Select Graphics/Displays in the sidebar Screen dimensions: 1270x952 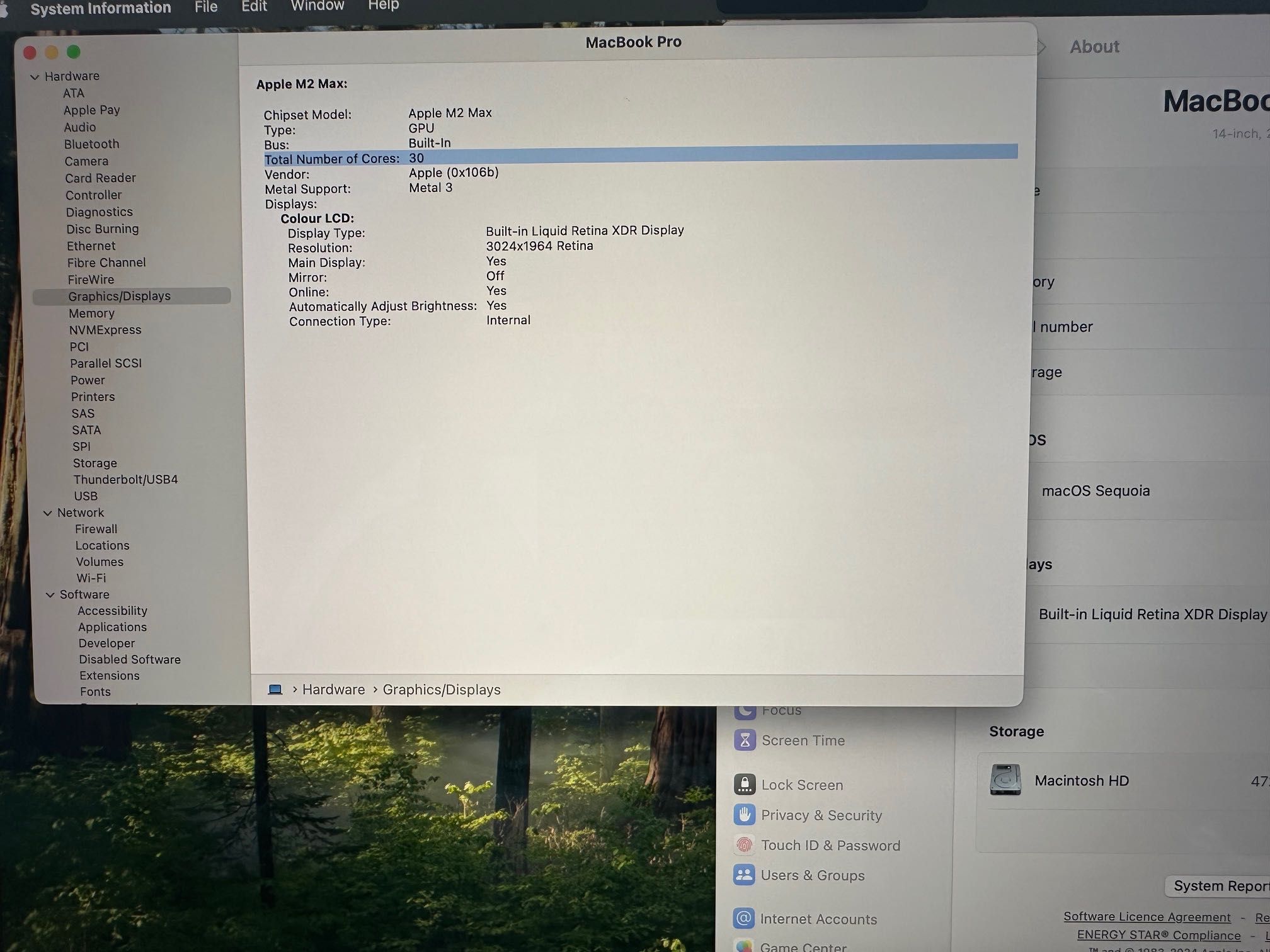point(132,296)
